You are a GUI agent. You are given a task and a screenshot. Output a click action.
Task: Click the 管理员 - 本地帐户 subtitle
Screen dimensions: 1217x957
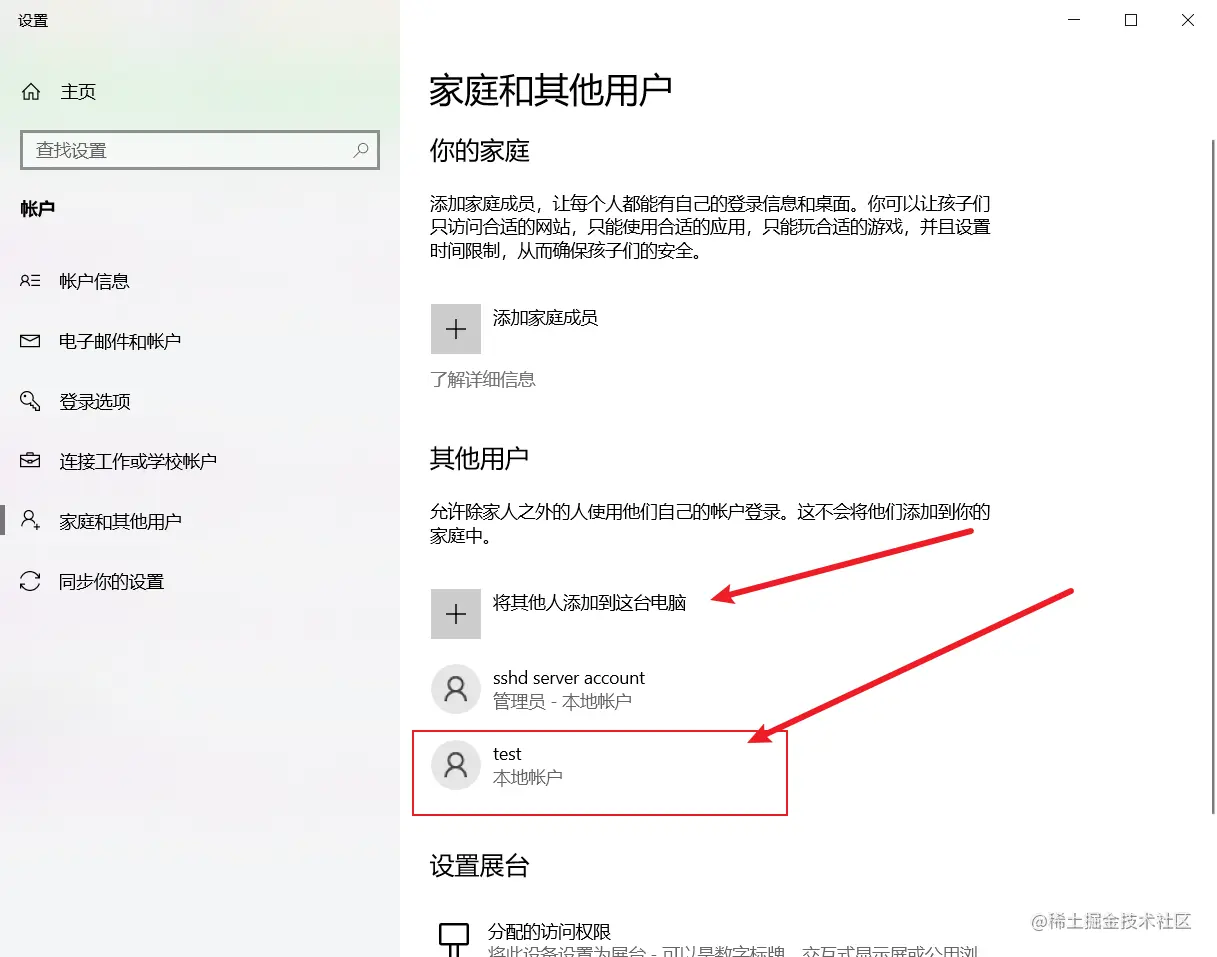click(x=562, y=701)
